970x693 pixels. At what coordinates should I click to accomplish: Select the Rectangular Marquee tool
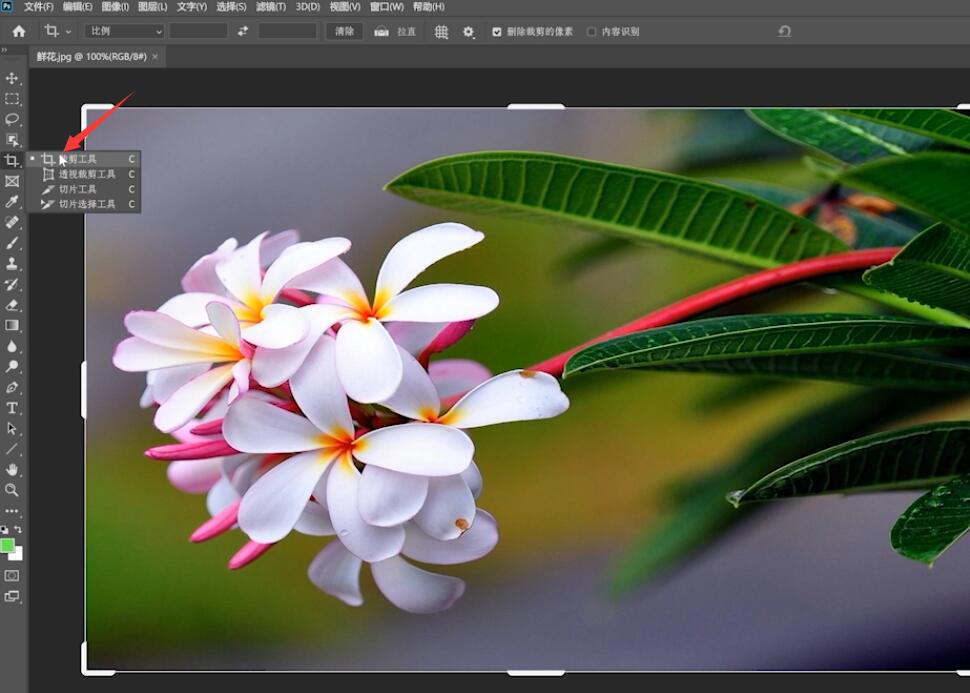click(12, 99)
